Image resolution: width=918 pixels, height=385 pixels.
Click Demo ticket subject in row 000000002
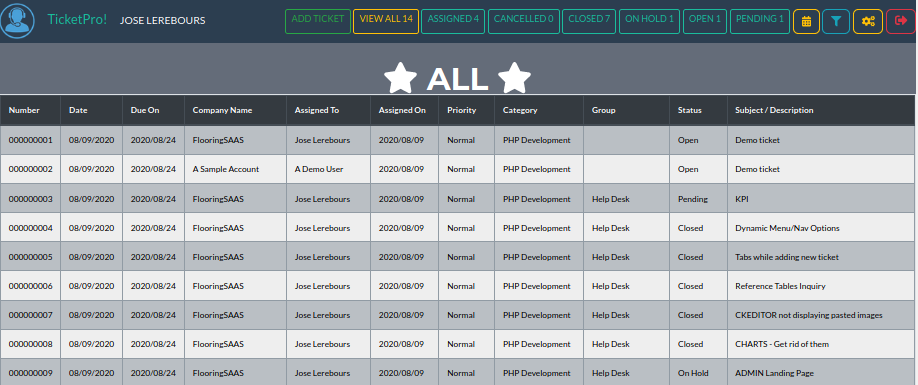pos(758,169)
